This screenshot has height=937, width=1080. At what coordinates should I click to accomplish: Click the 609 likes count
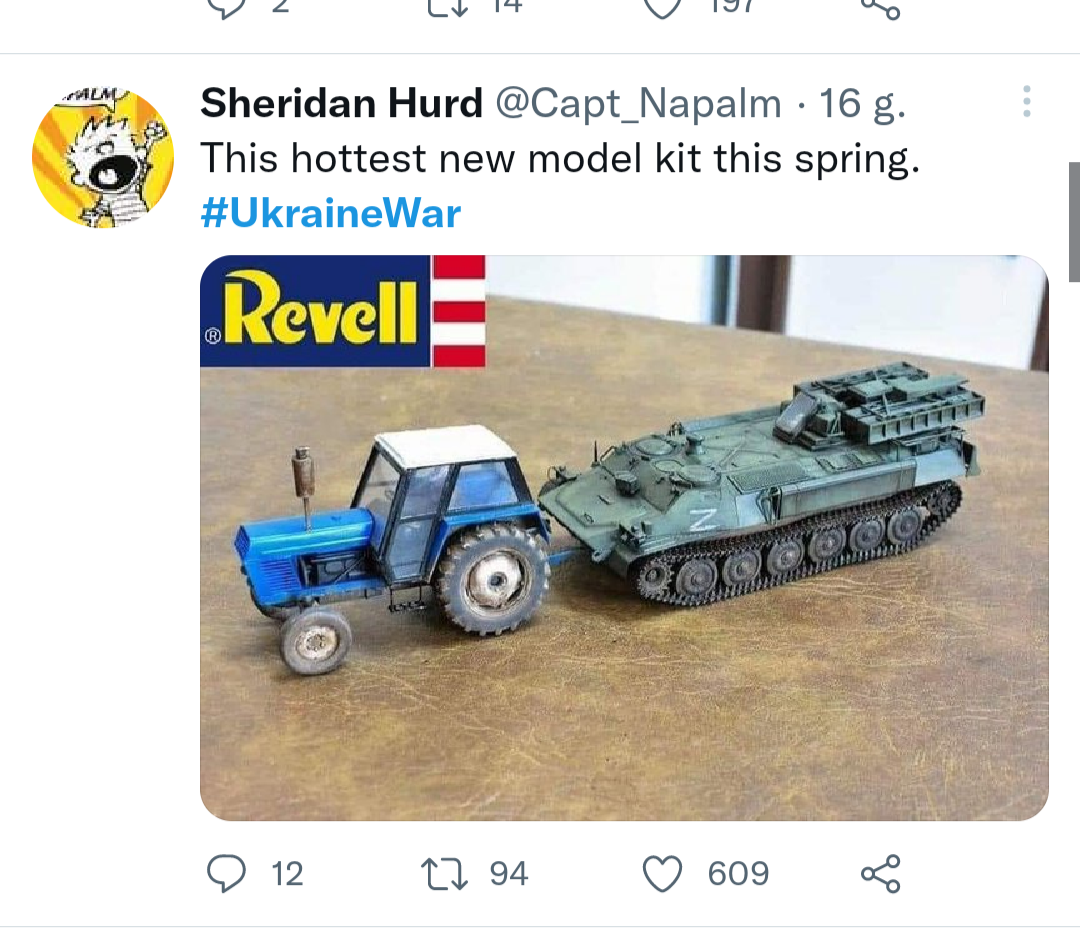pyautogui.click(x=738, y=874)
